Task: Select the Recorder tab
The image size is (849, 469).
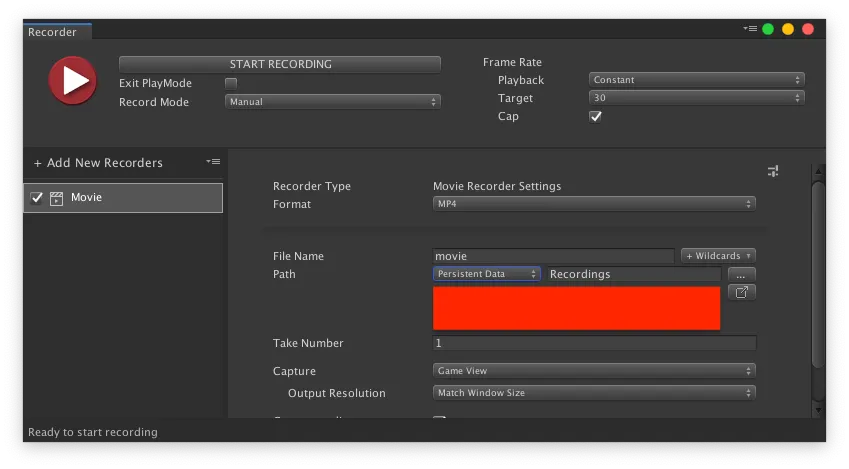Action: pyautogui.click(x=57, y=31)
